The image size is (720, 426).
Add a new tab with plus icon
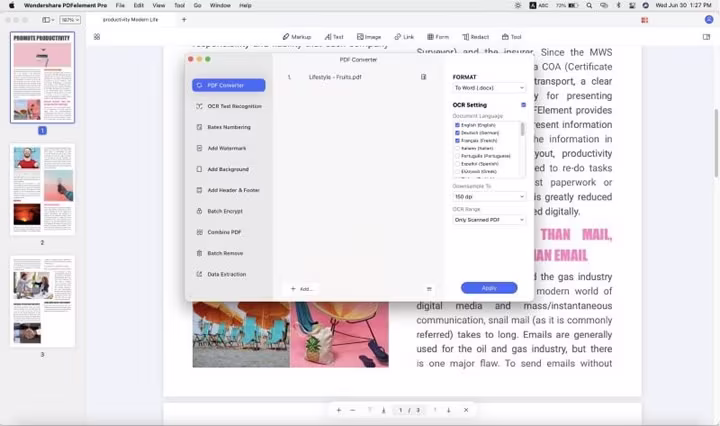184,20
